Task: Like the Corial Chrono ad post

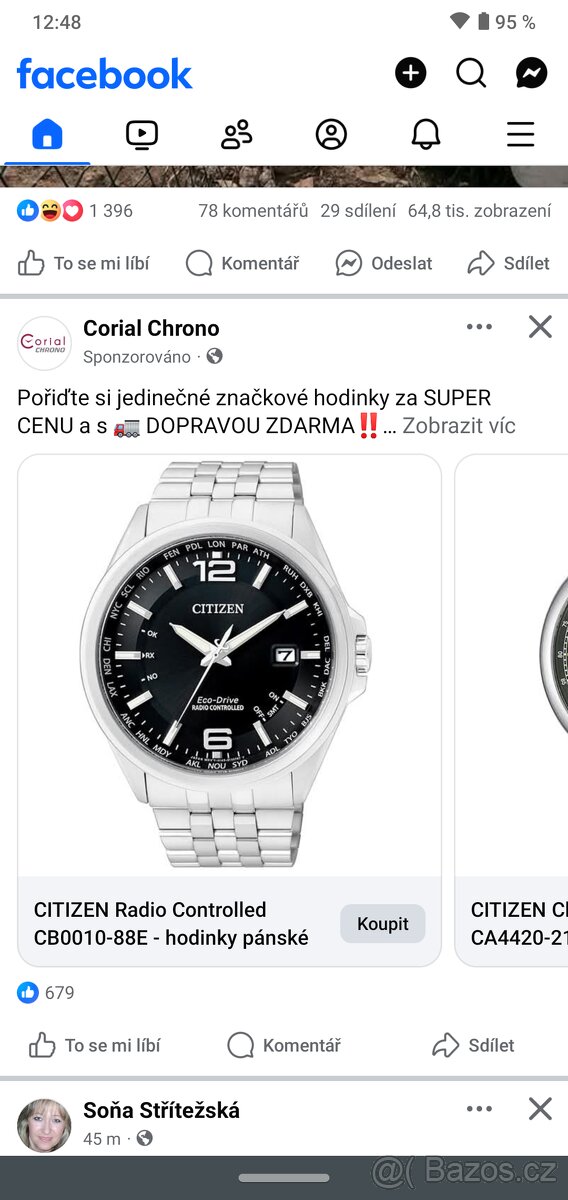Action: point(94,1045)
